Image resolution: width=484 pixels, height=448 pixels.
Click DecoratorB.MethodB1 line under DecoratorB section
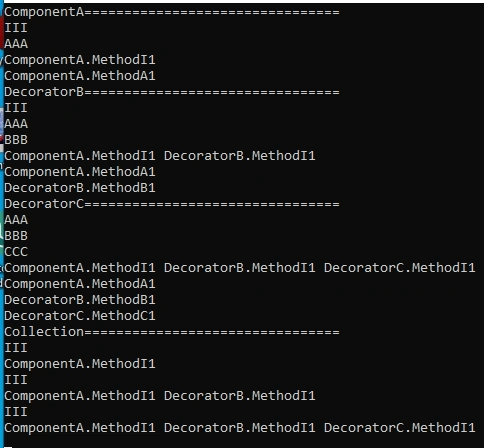pos(80,188)
